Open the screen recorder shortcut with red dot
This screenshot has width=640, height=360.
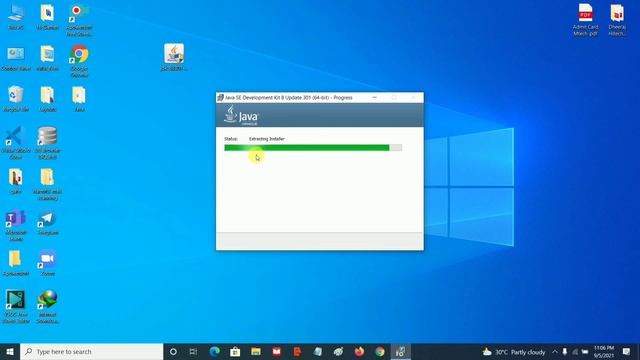point(79,20)
